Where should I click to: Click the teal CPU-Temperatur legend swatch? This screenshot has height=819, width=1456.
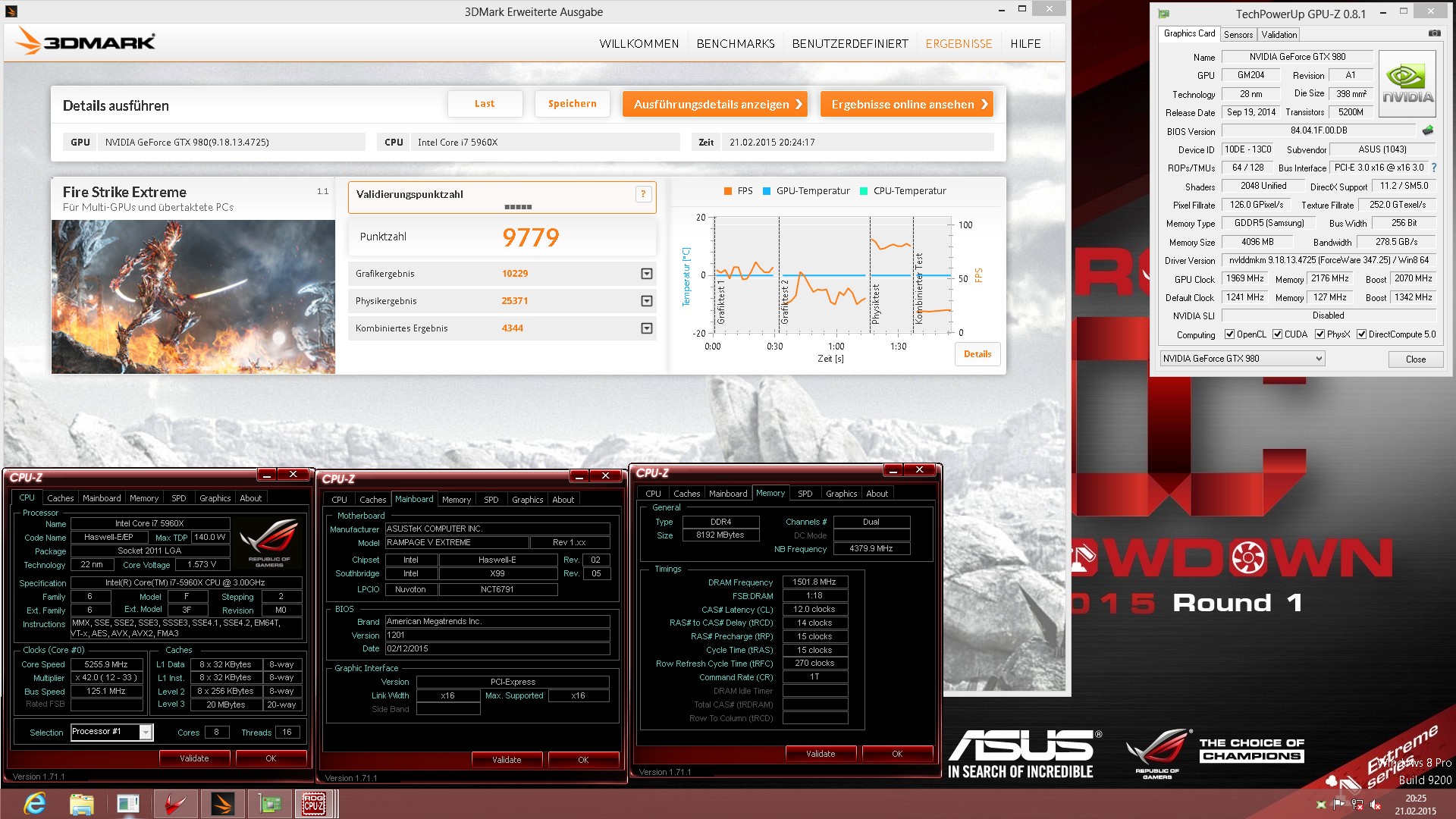[864, 191]
